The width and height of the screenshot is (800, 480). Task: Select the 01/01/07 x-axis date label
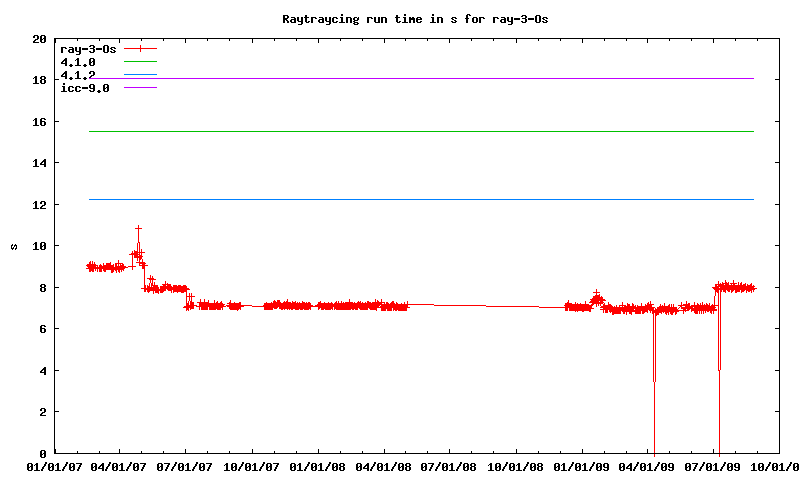tap(54, 467)
